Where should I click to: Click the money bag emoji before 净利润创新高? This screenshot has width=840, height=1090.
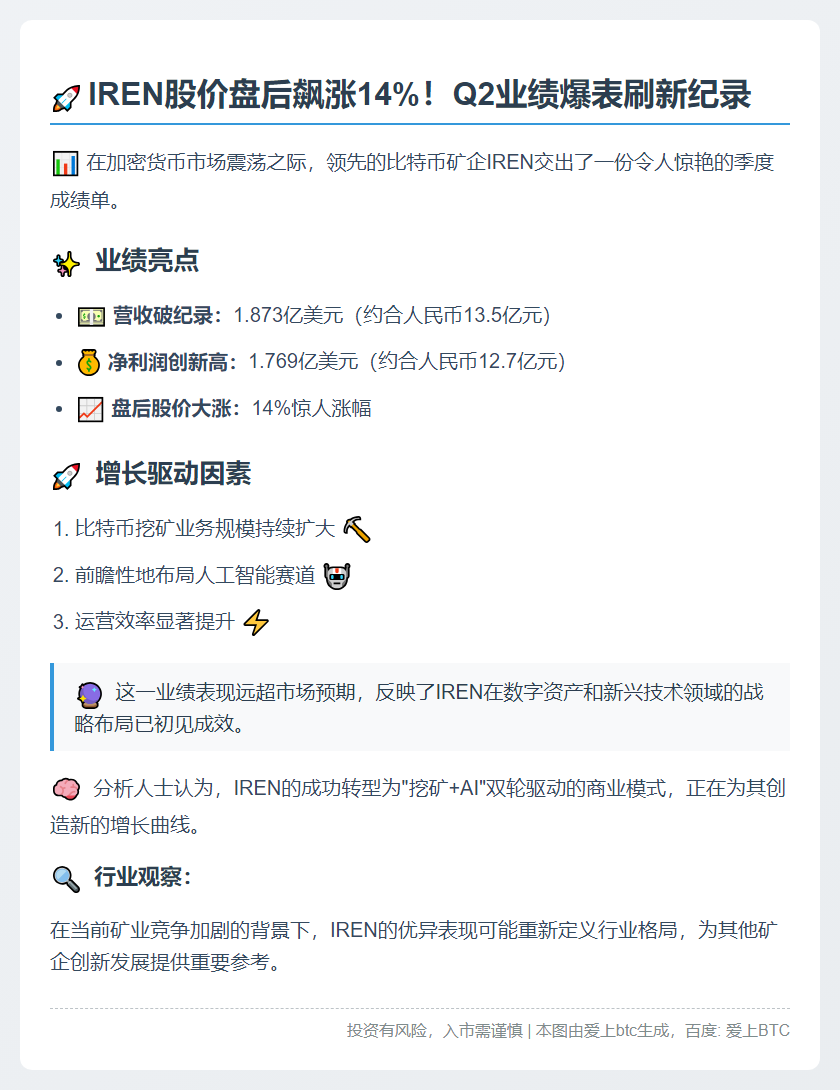point(89,362)
